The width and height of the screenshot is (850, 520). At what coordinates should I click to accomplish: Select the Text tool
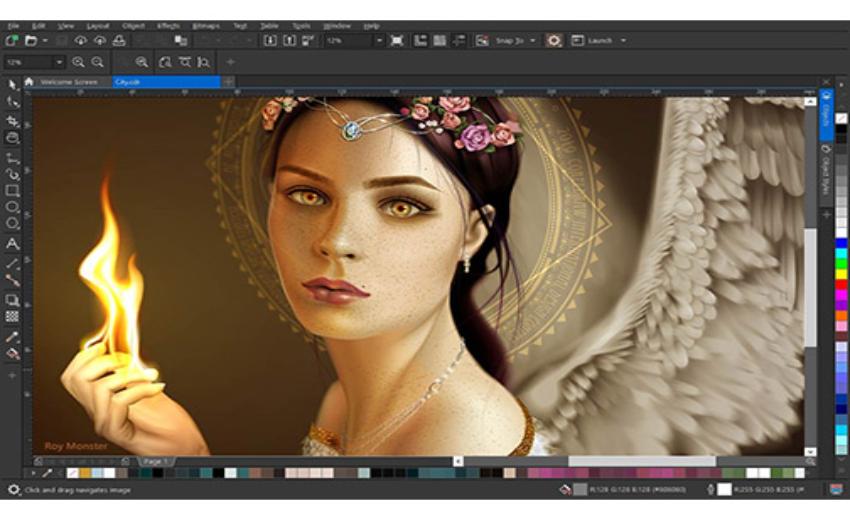[12, 243]
